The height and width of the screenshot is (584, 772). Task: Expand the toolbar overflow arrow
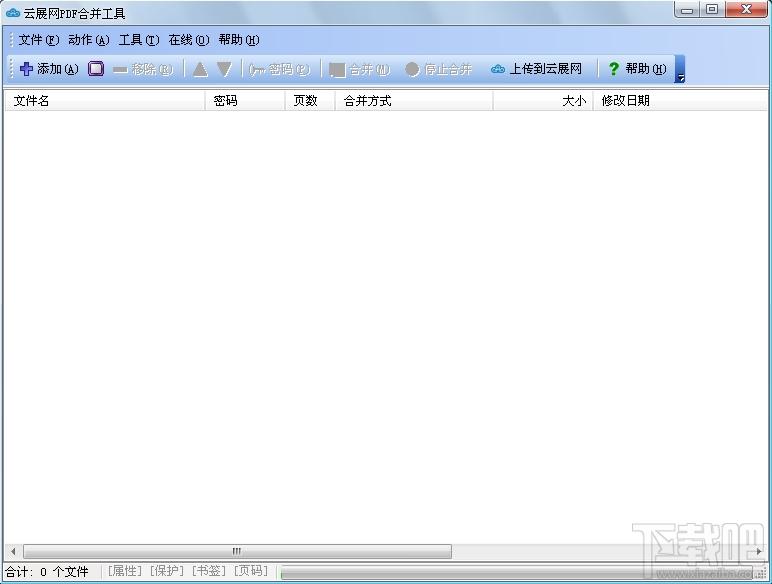tap(680, 69)
